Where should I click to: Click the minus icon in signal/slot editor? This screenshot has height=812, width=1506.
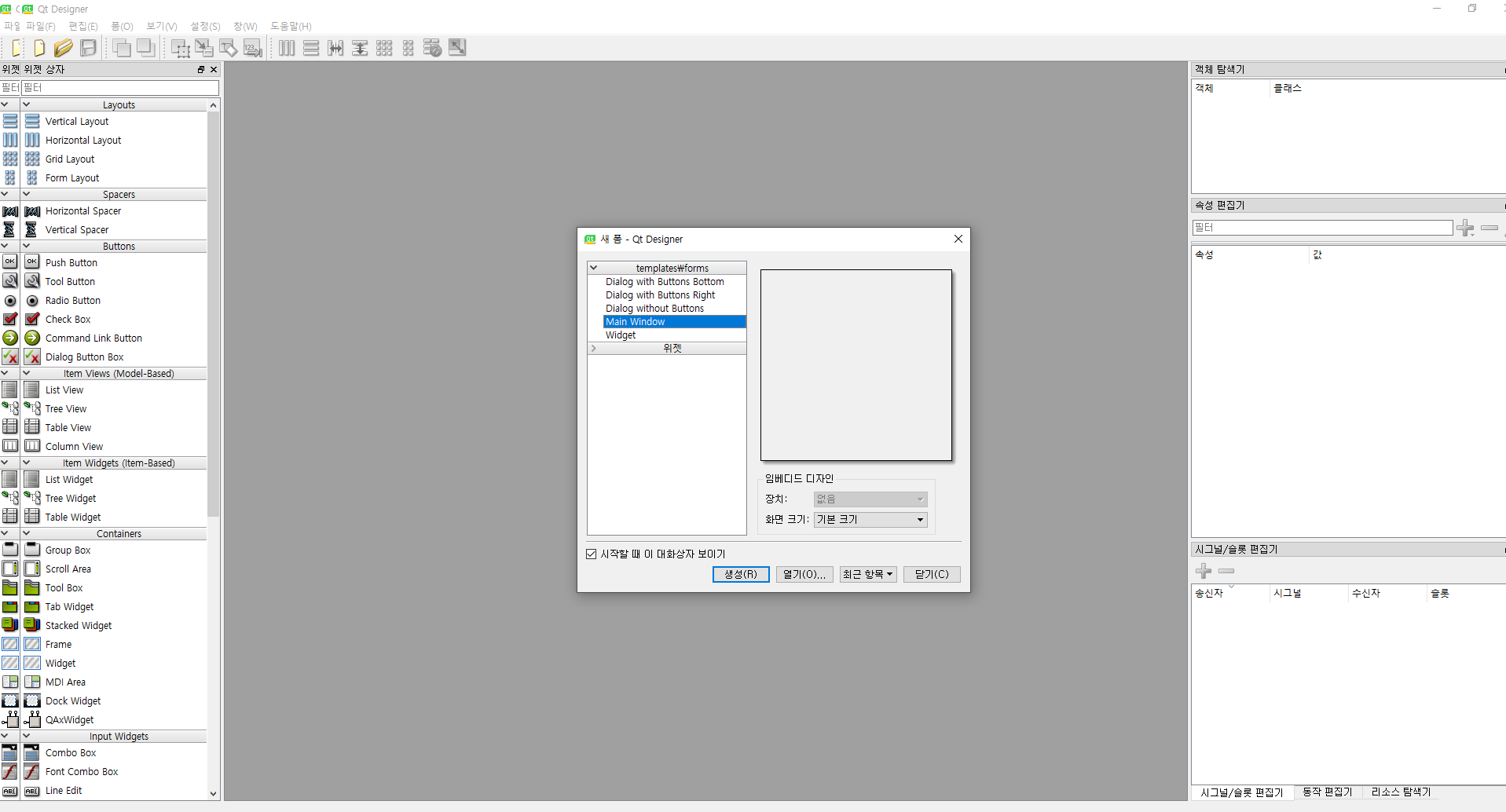(1226, 571)
